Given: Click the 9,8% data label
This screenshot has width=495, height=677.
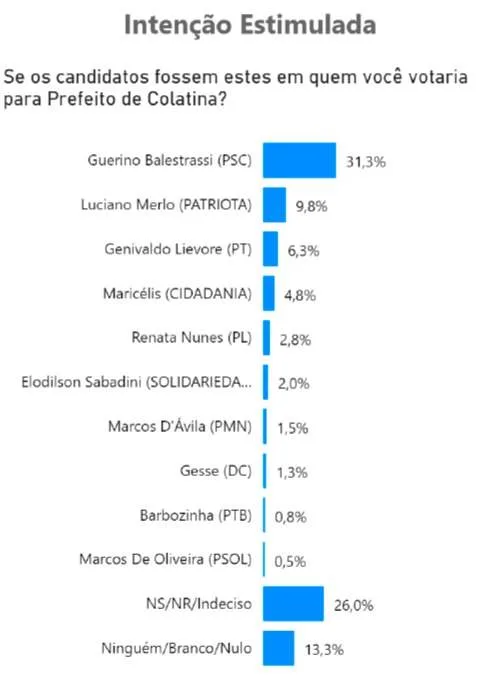Looking at the screenshot, I should [x=311, y=206].
